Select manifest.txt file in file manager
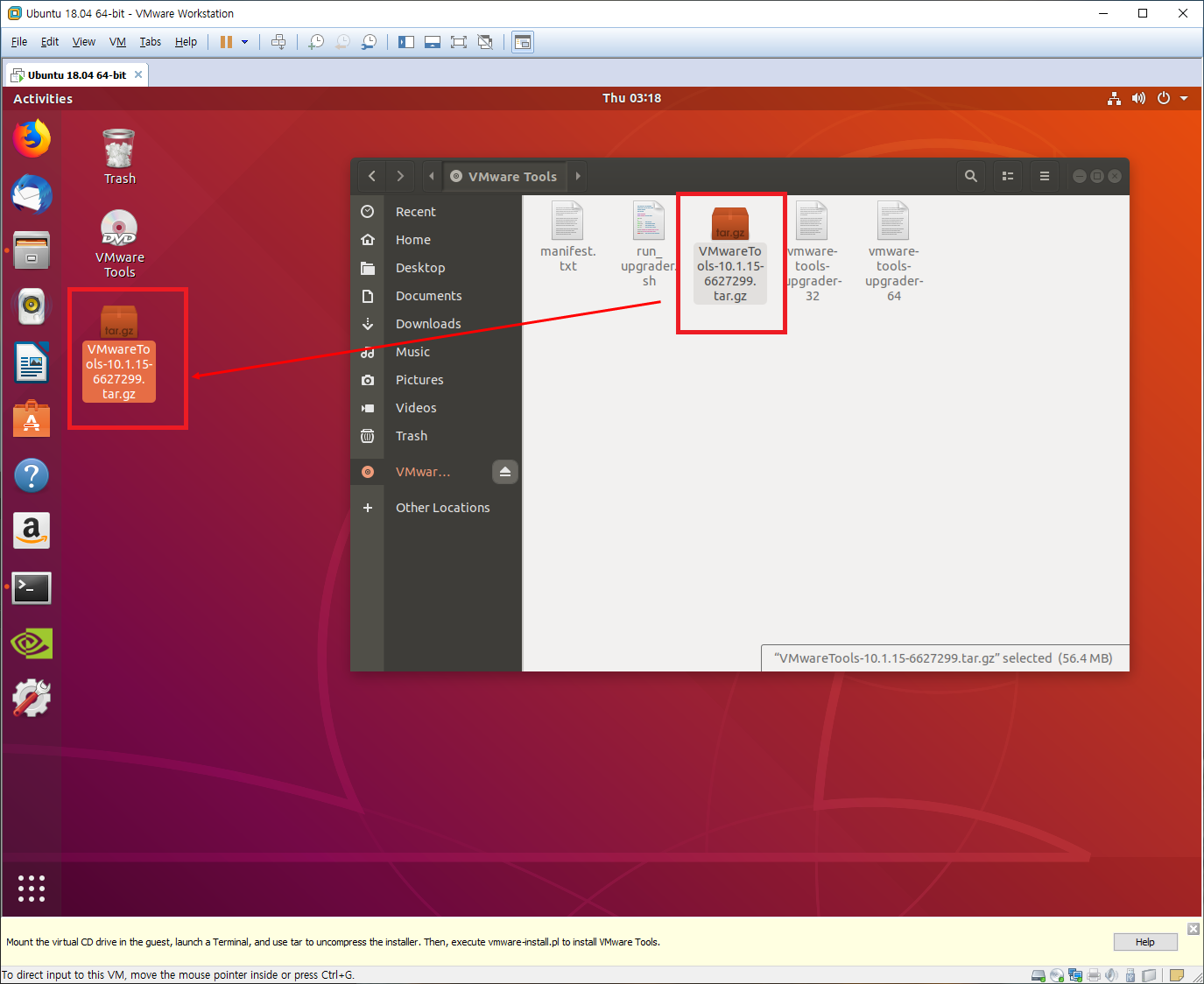This screenshot has width=1204, height=984. pyautogui.click(x=567, y=236)
